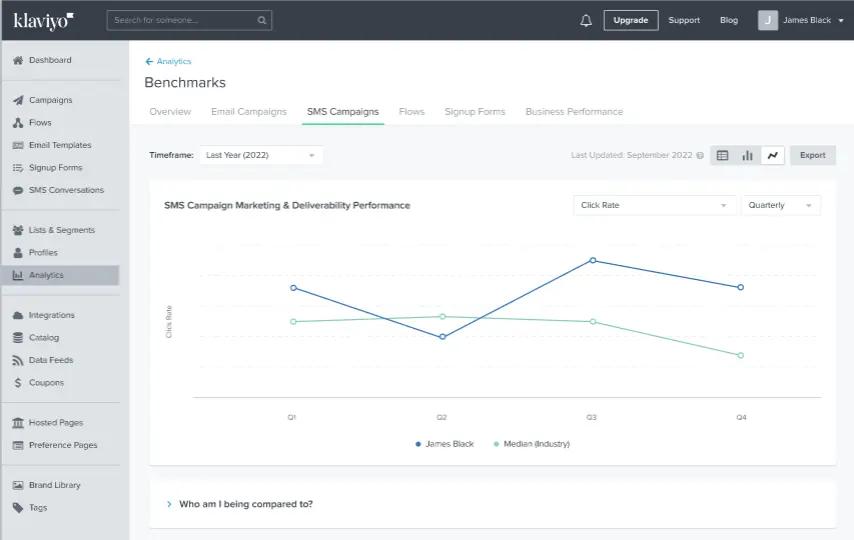The image size is (854, 540).
Task: Go back to Analytics link
Action: click(174, 62)
